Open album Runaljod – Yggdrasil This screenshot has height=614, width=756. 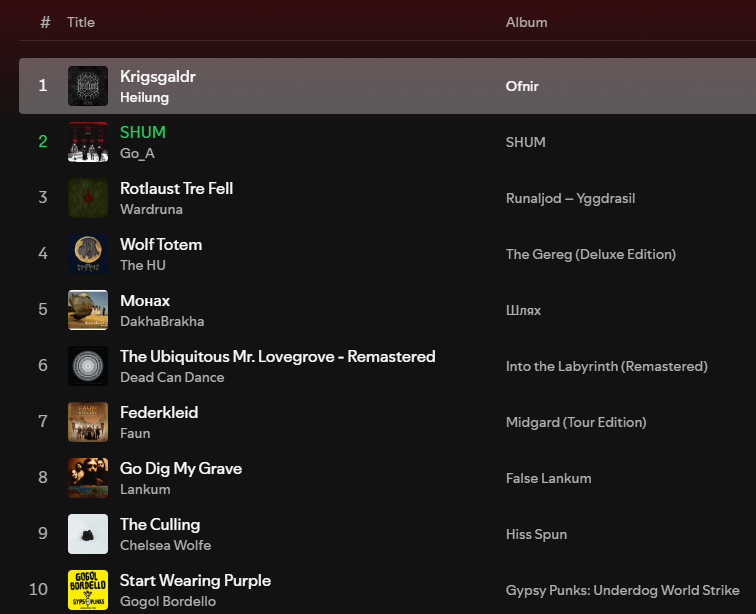[570, 198]
